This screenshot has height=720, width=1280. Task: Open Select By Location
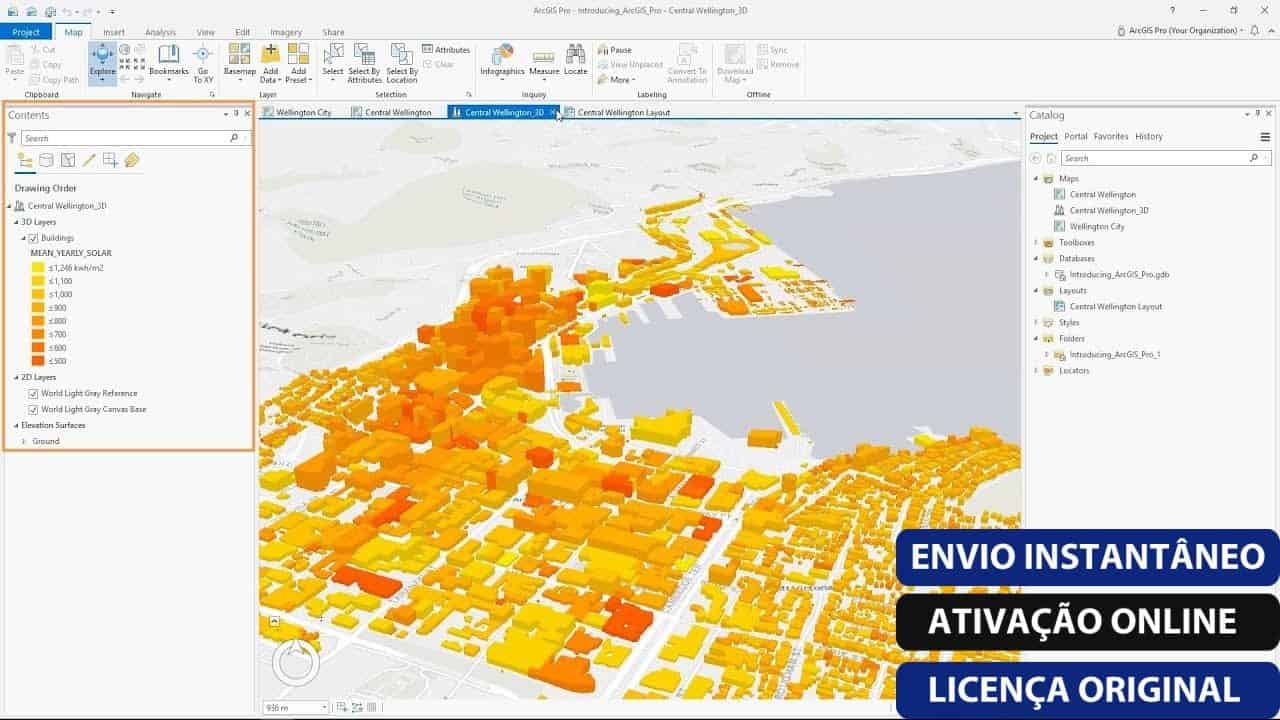coord(402,63)
